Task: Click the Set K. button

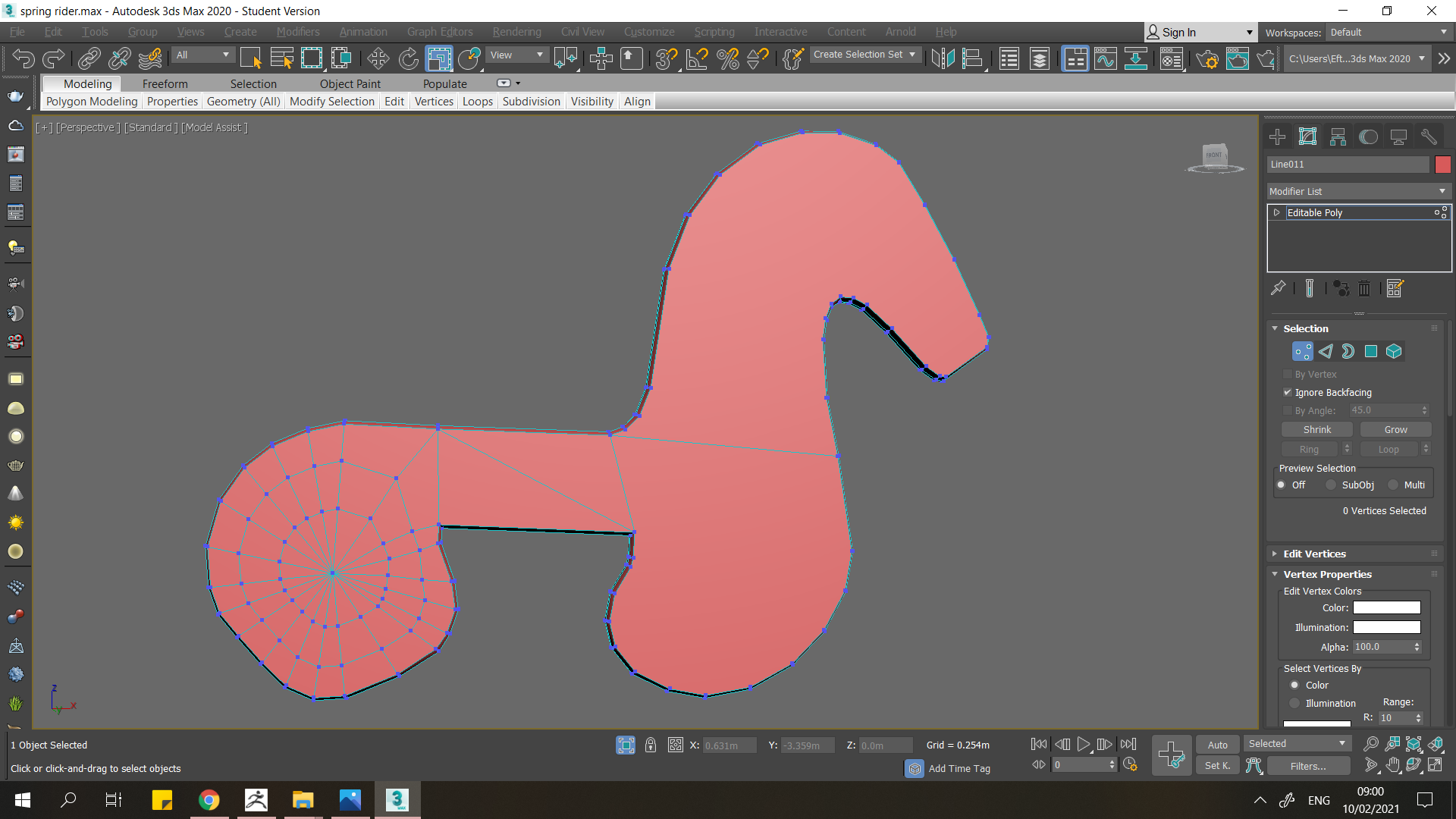Action: click(1218, 766)
